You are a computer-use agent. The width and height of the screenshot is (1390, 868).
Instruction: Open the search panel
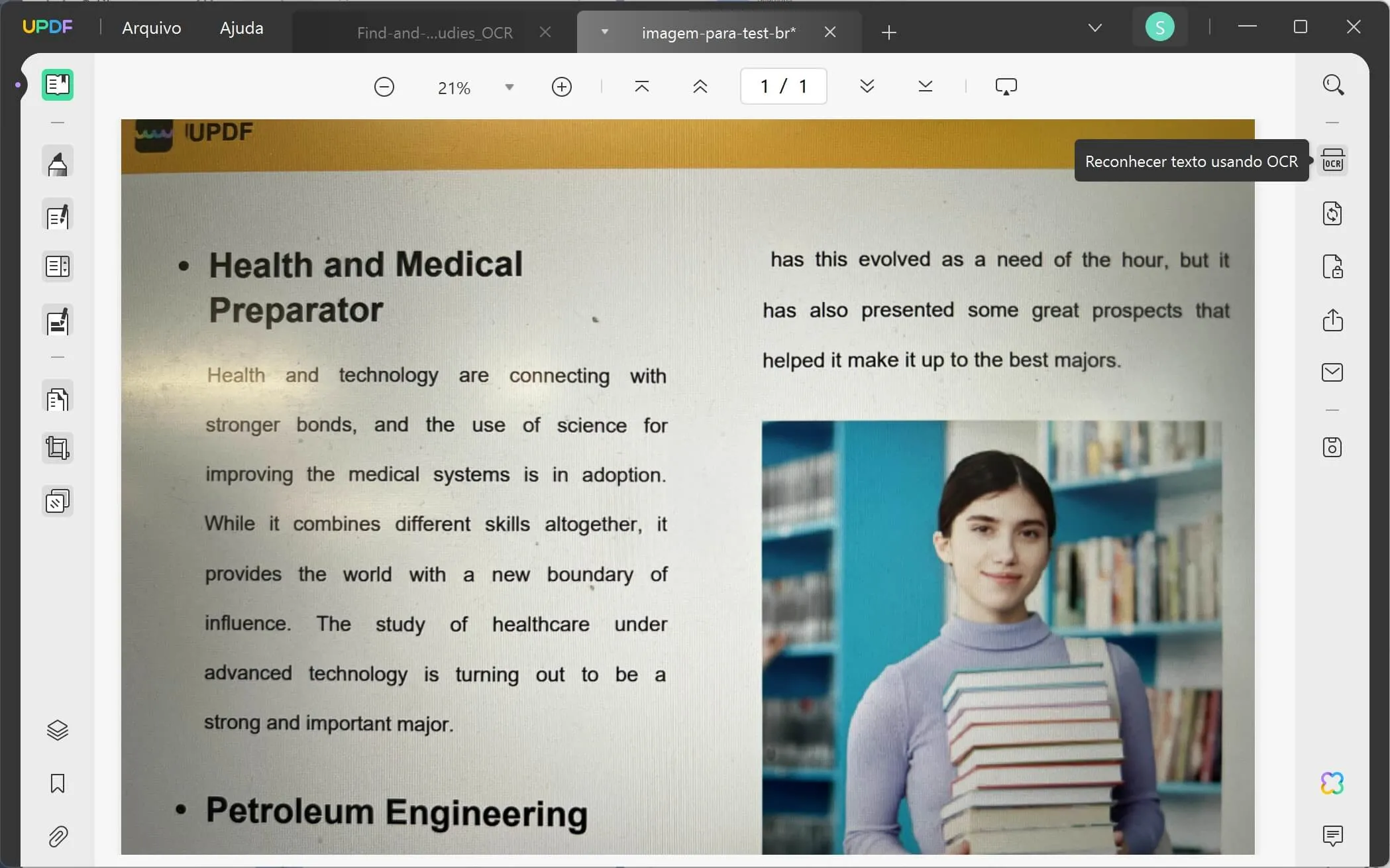coord(1334,84)
